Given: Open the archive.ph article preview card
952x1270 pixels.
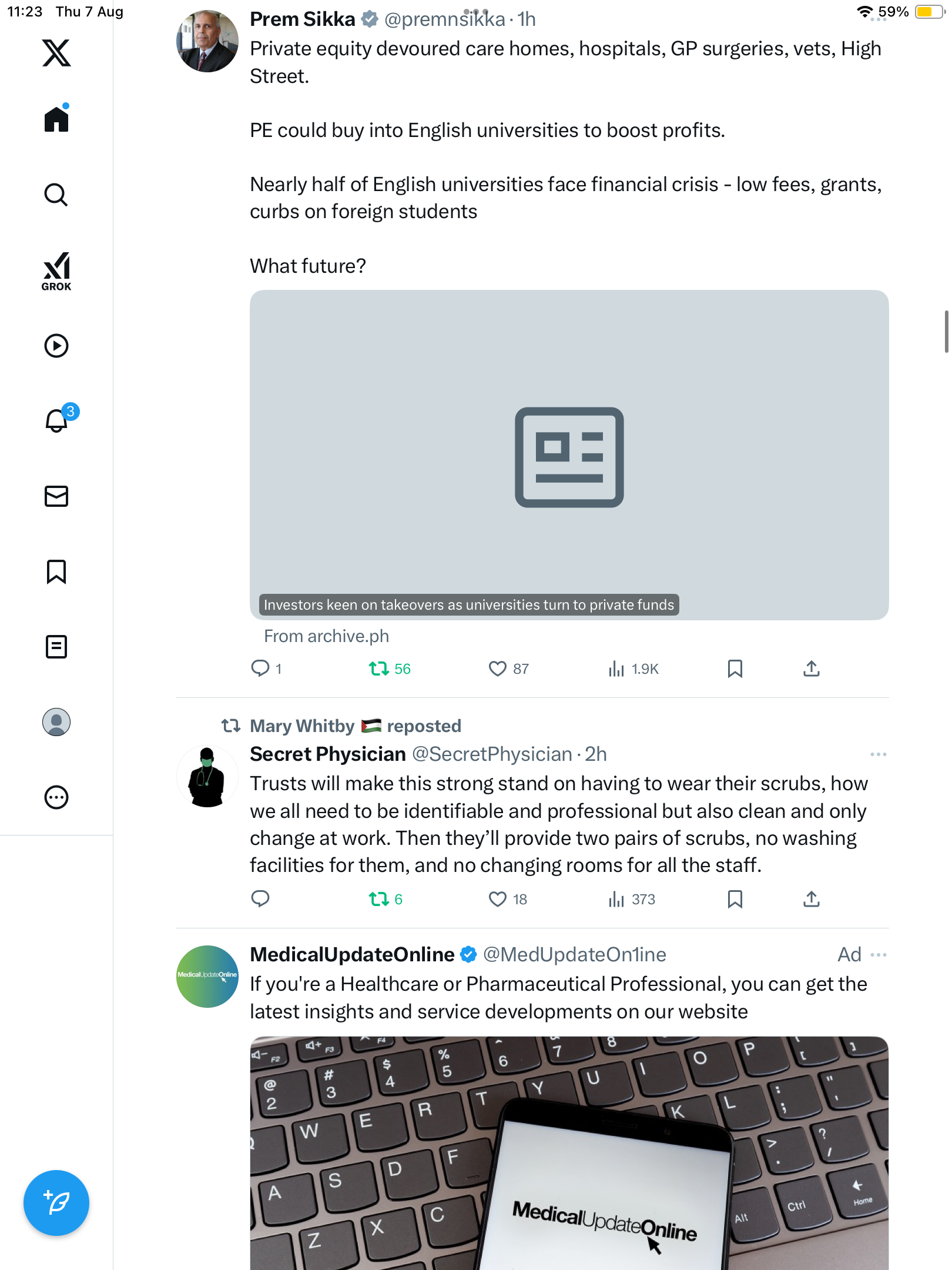Looking at the screenshot, I should (x=569, y=454).
